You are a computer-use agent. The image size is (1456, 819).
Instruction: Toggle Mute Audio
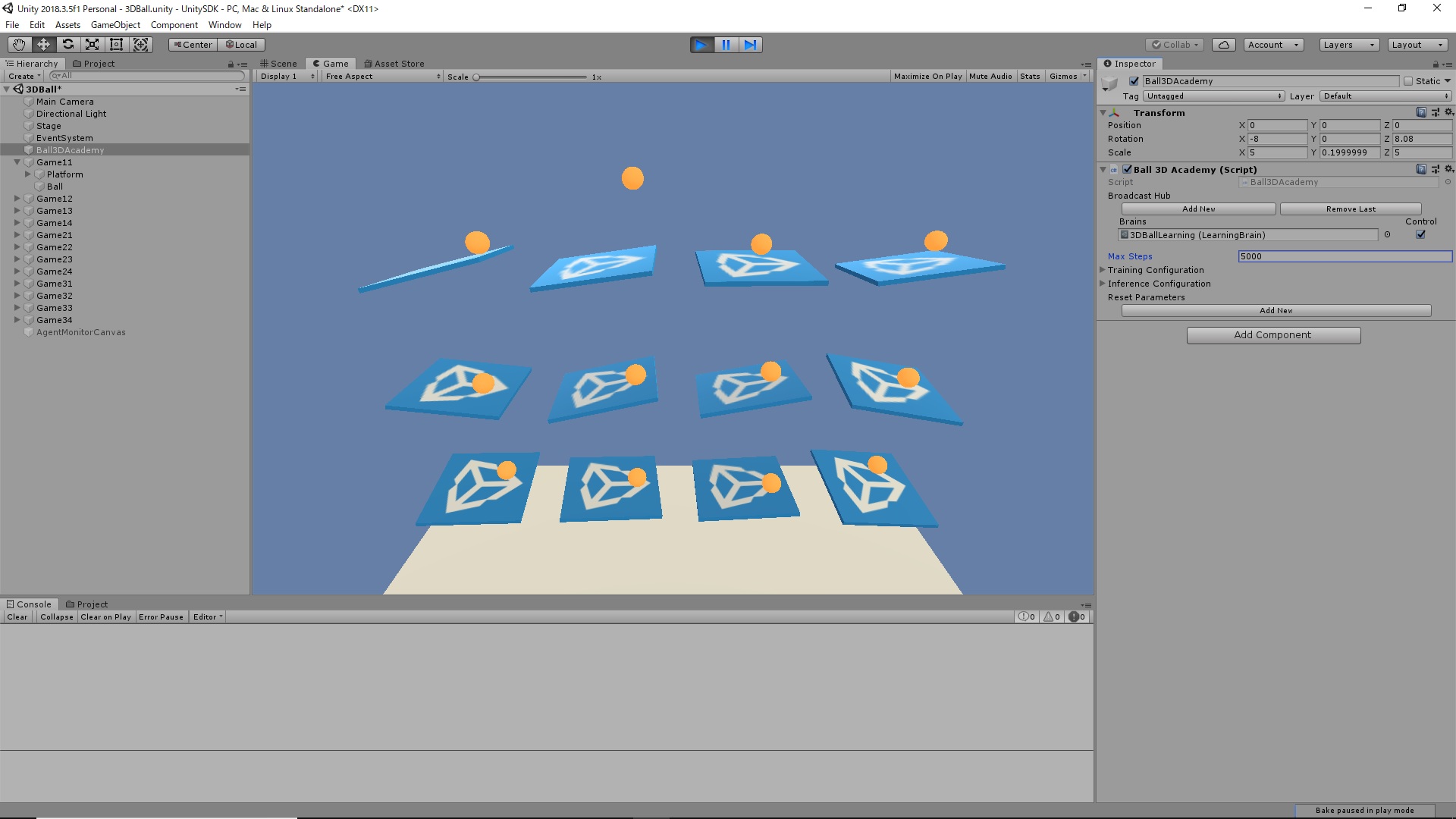990,77
